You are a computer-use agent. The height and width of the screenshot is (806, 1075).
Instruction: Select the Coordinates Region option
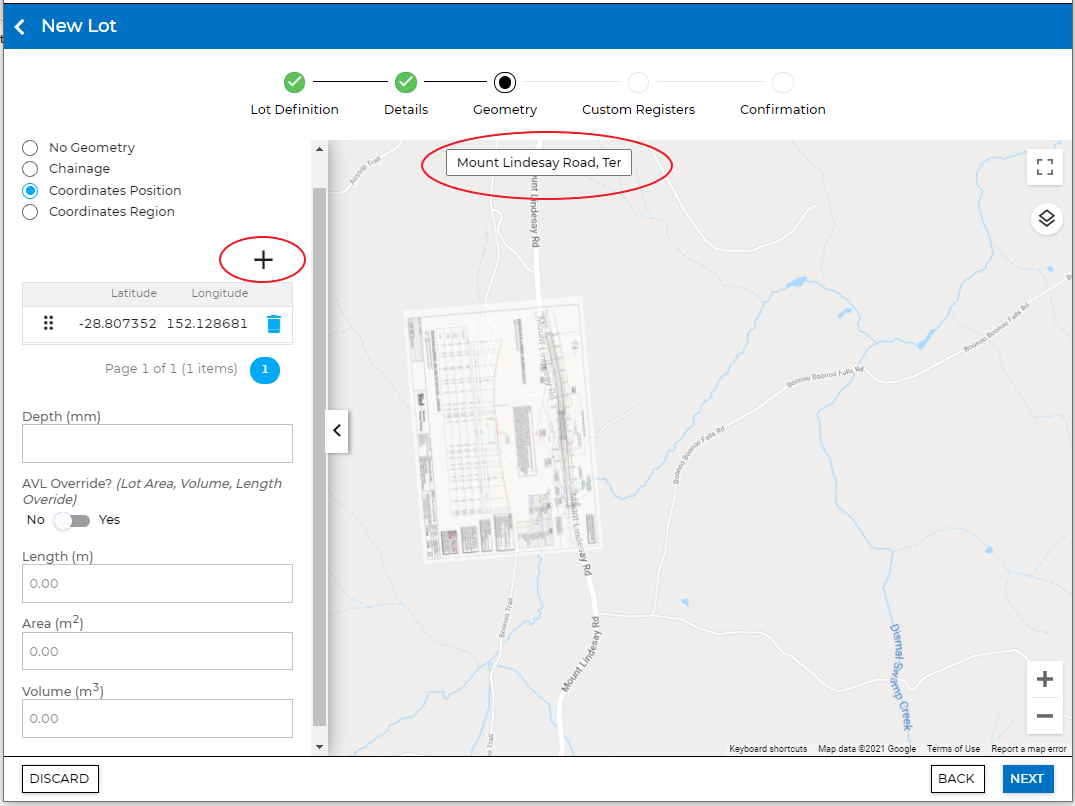[29, 211]
